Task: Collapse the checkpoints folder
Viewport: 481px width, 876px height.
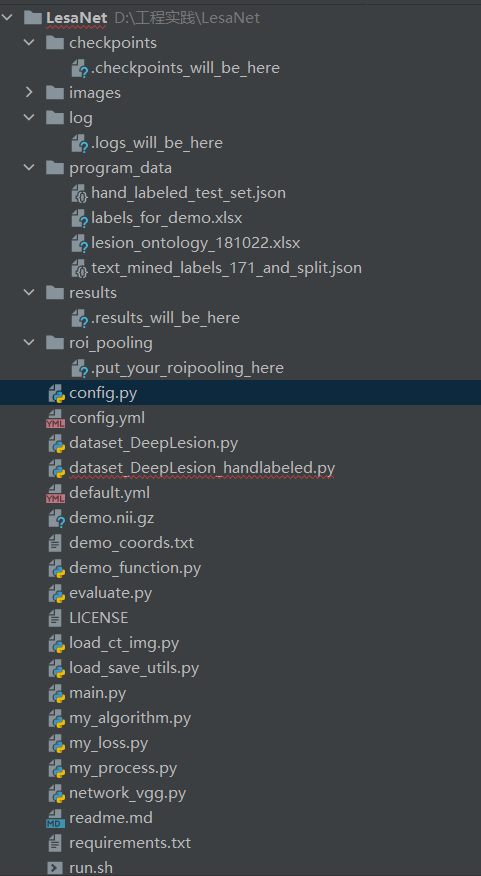Action: [30, 42]
